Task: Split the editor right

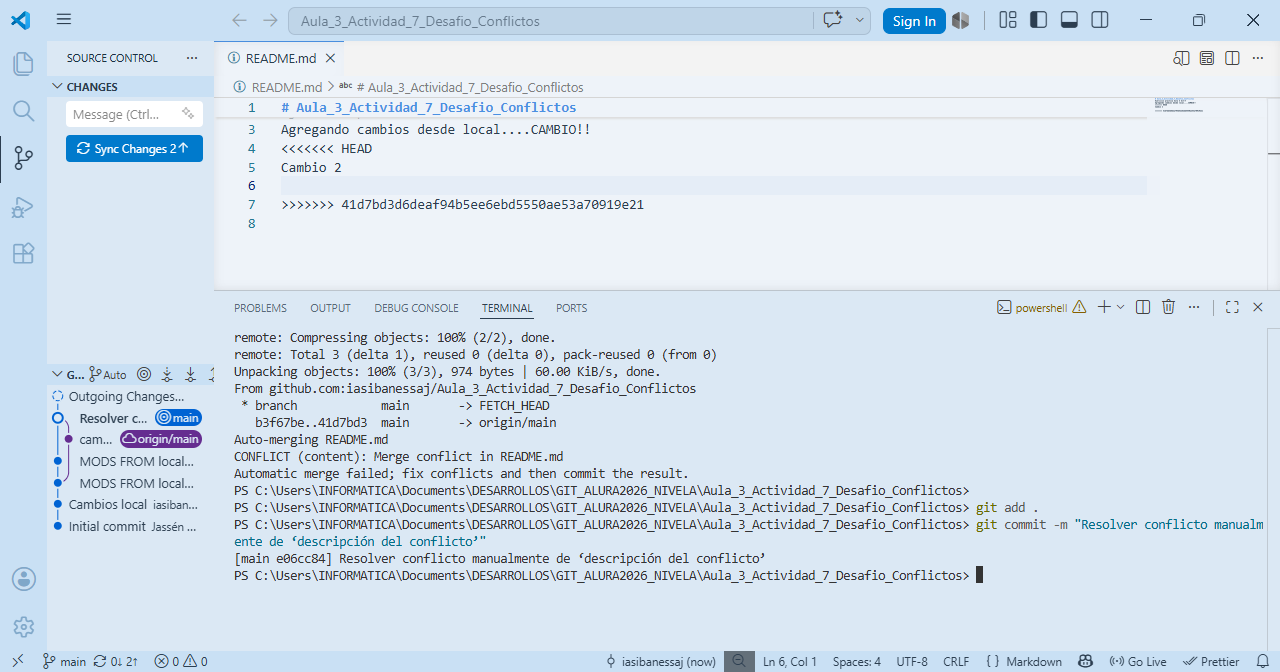Action: (1232, 58)
